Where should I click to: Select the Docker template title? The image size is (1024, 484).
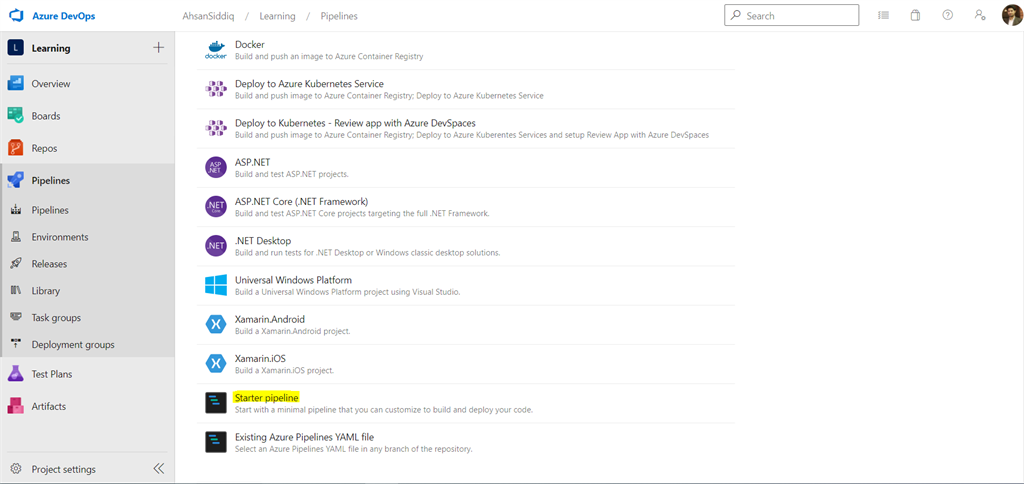249,44
